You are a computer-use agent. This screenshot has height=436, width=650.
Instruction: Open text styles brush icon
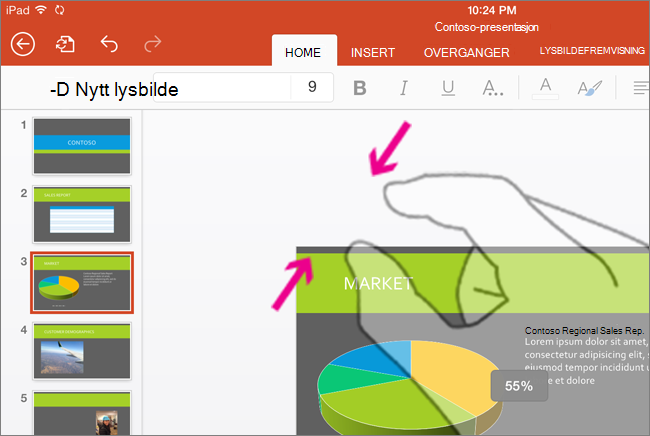tap(589, 88)
